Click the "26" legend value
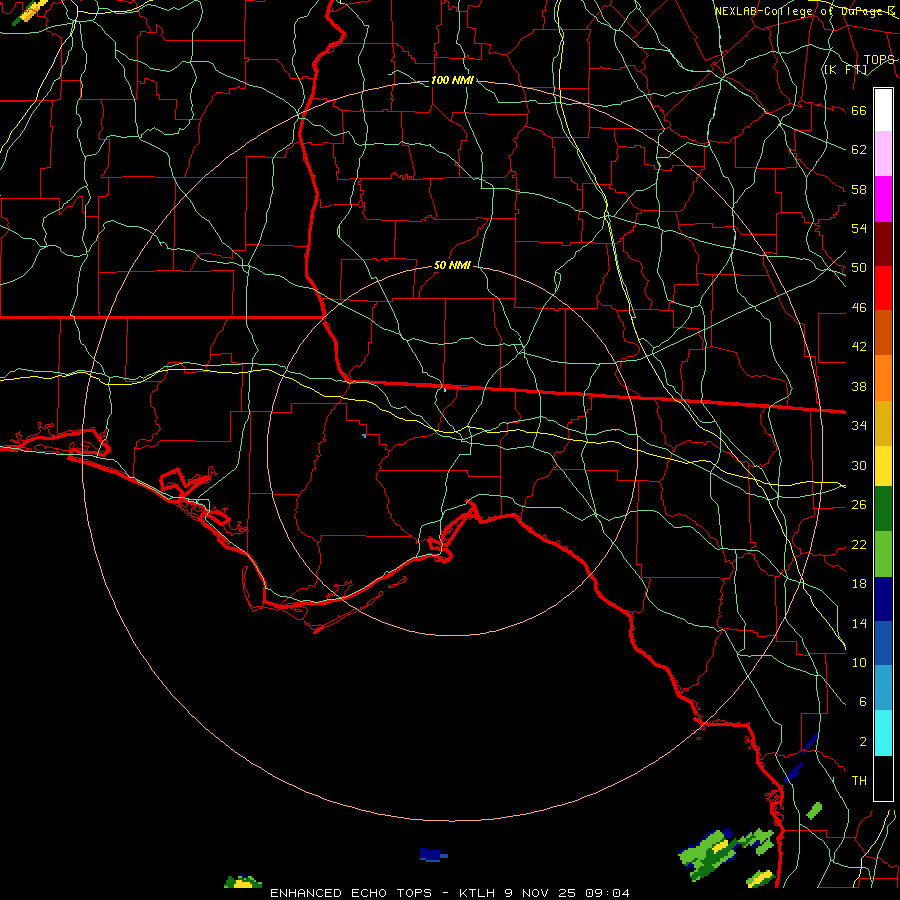 coord(859,505)
